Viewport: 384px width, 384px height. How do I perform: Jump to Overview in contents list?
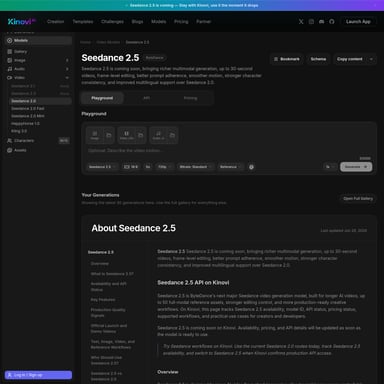click(x=100, y=264)
